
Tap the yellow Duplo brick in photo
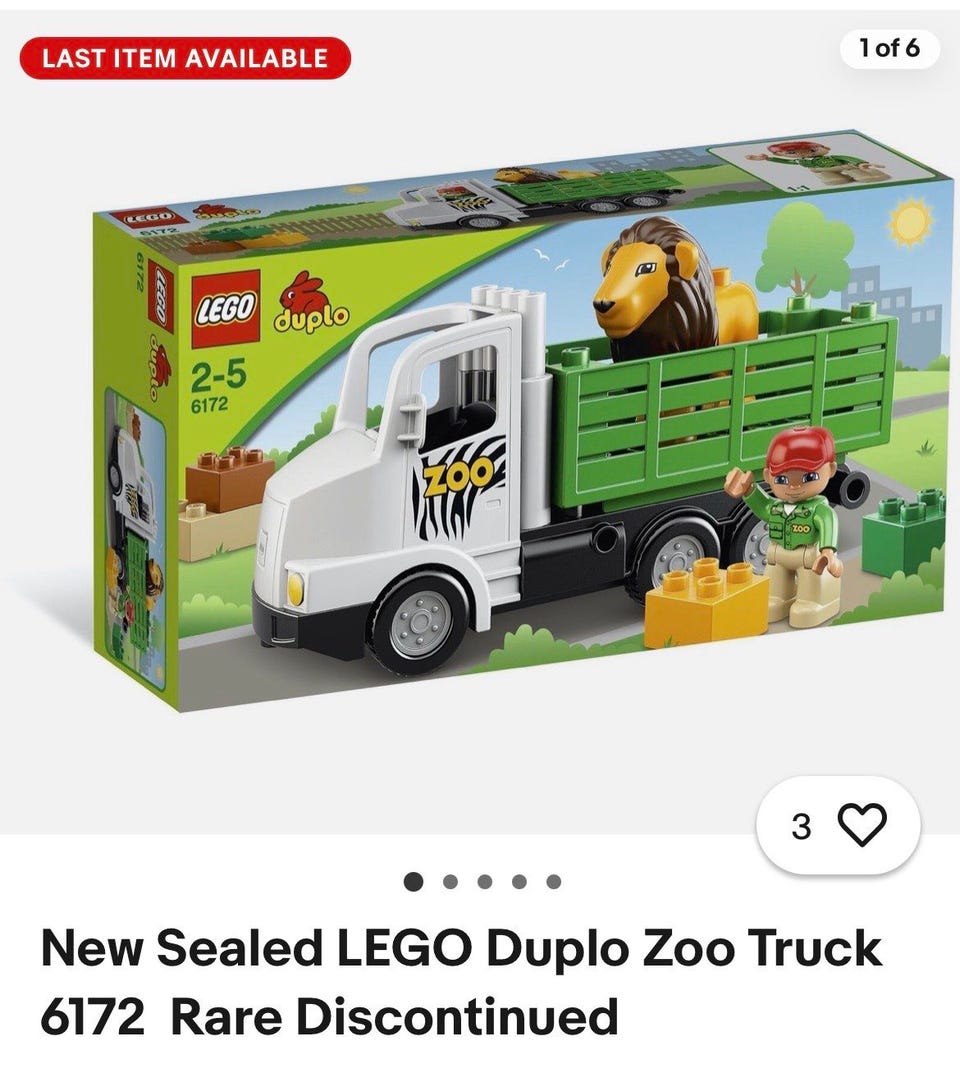[x=706, y=602]
